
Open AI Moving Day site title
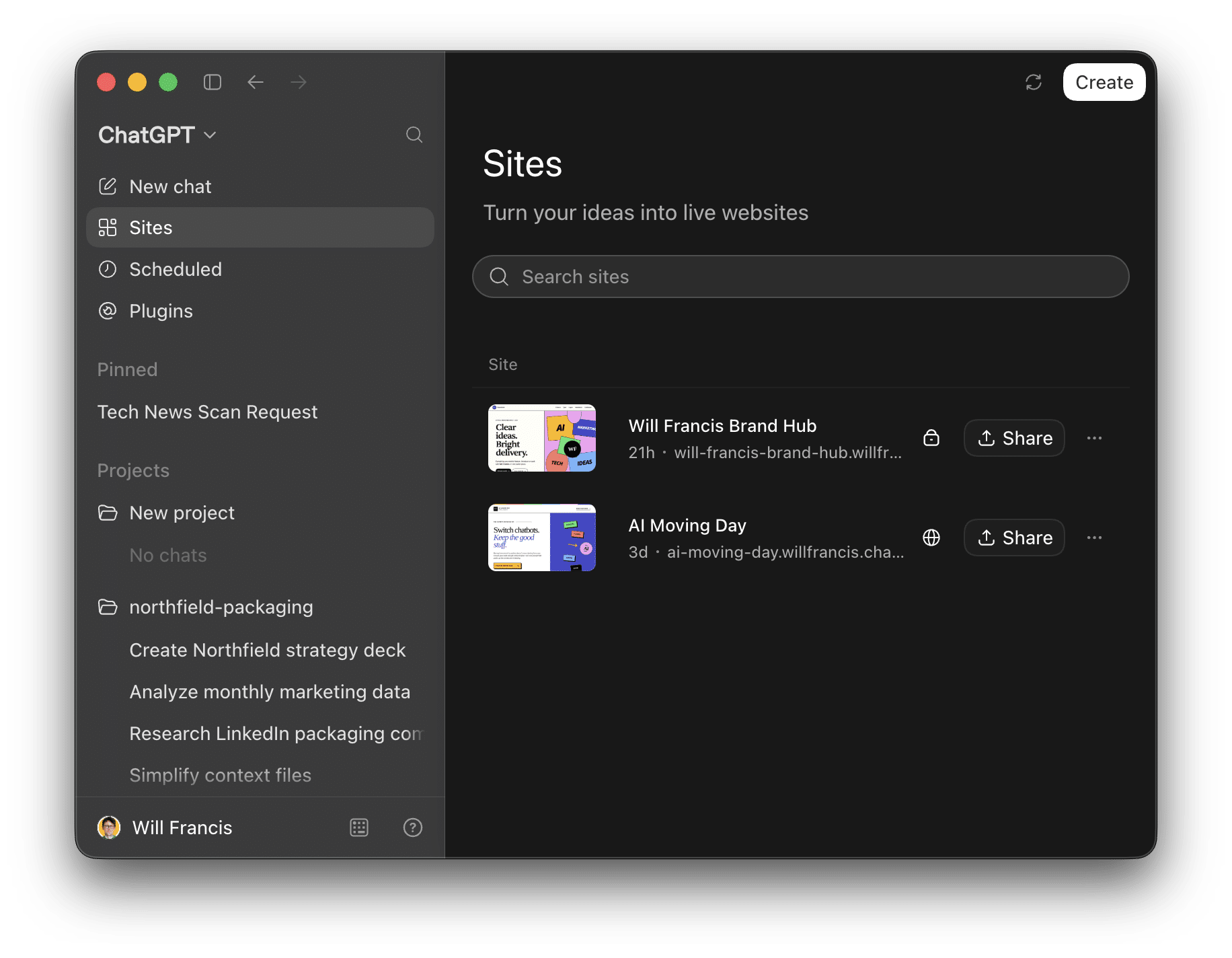click(x=687, y=525)
